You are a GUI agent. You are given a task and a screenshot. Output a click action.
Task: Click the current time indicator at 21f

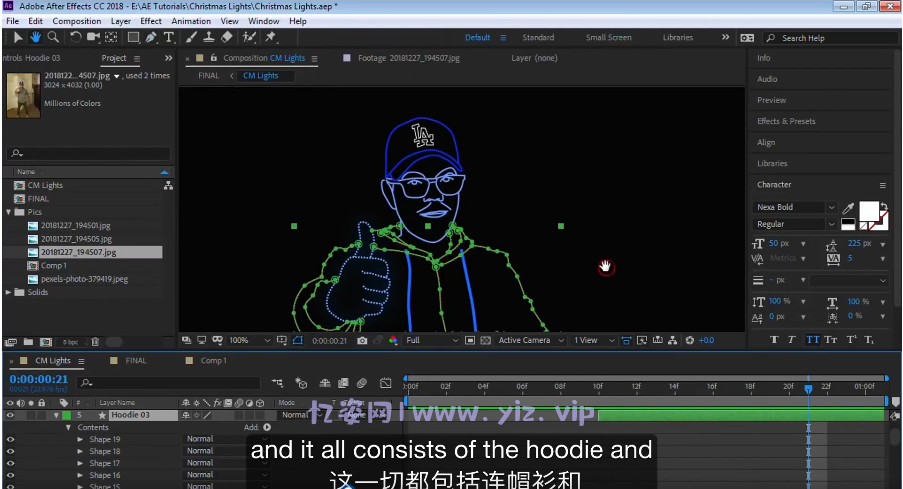808,389
